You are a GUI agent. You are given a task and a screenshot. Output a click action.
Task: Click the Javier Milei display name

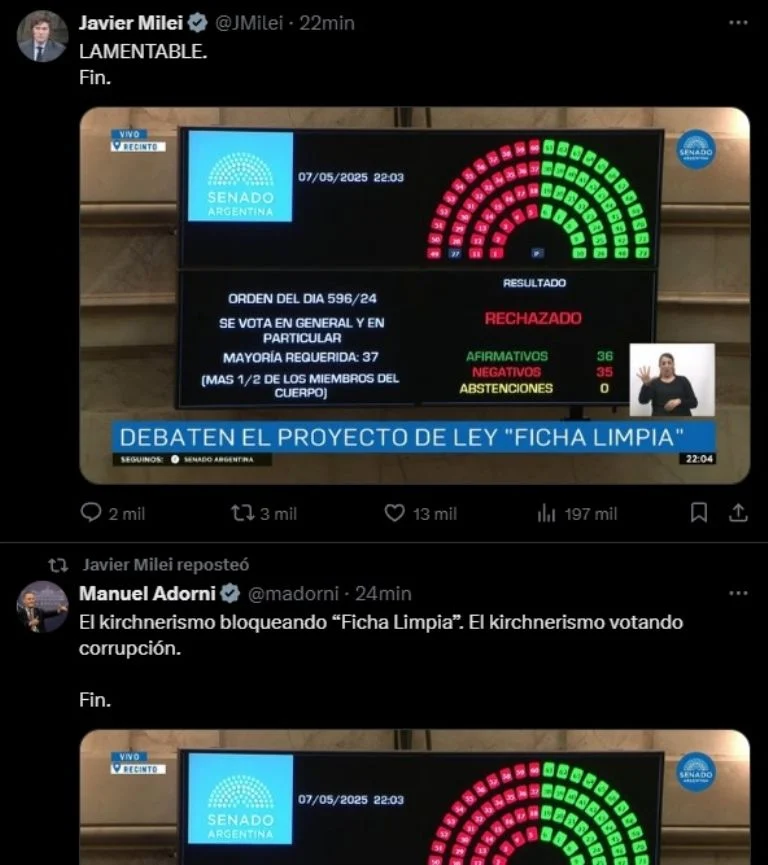(131, 23)
